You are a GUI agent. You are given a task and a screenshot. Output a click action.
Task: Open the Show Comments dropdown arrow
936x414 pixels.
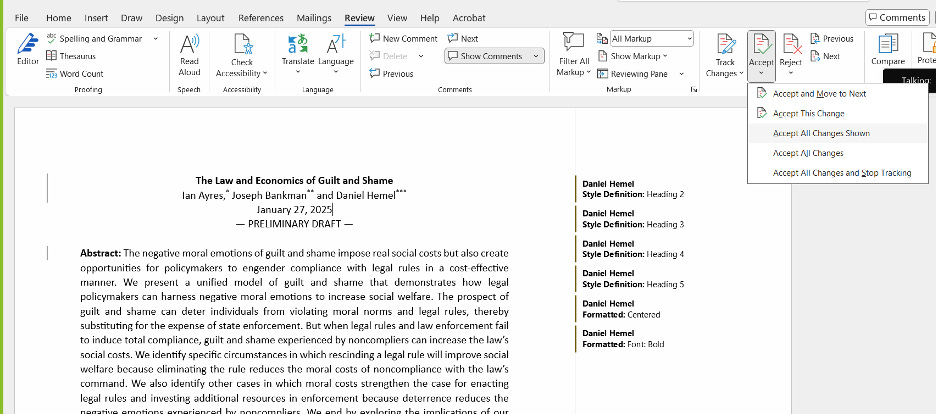click(x=535, y=56)
